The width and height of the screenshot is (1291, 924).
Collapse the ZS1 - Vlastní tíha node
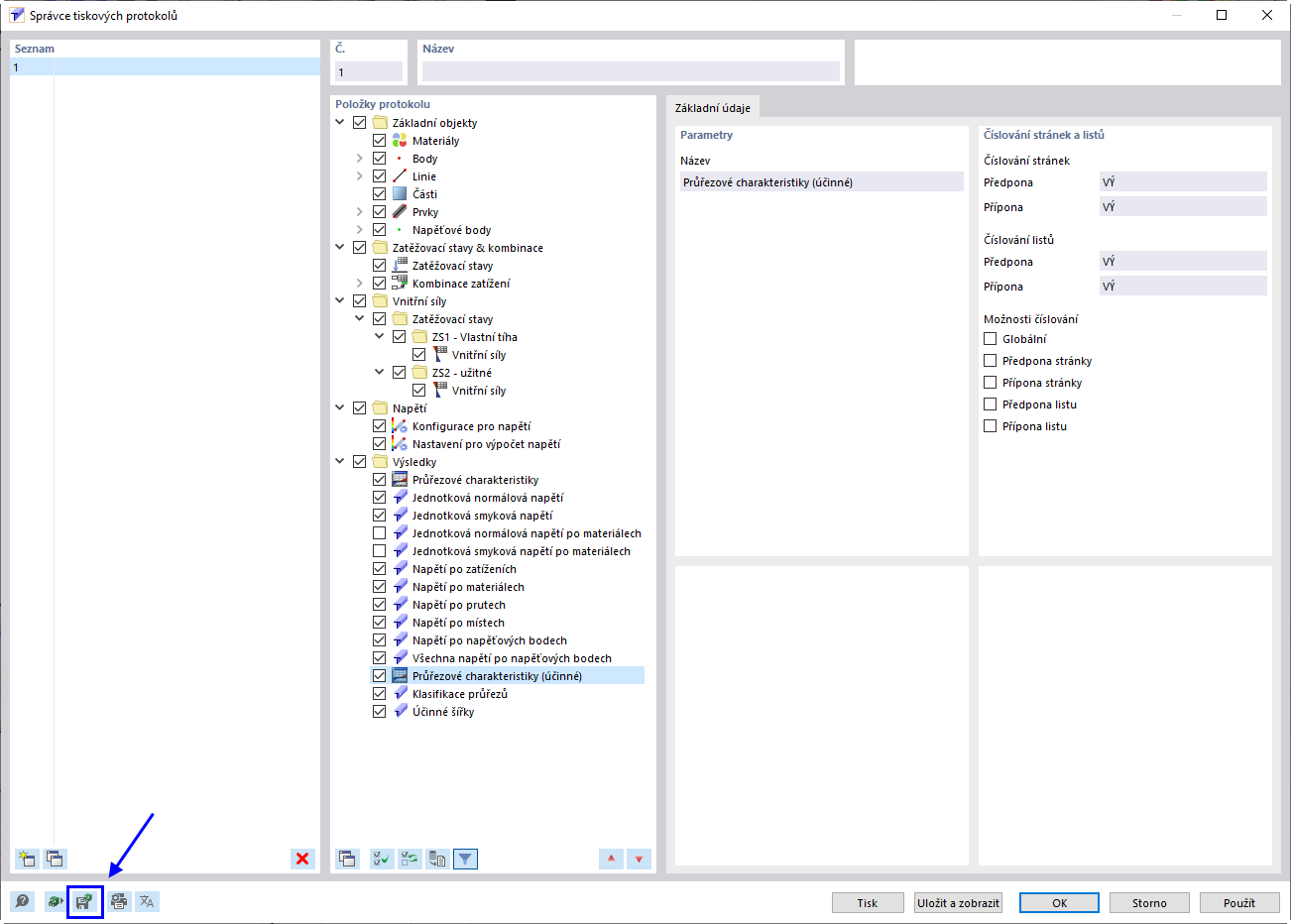(x=379, y=337)
